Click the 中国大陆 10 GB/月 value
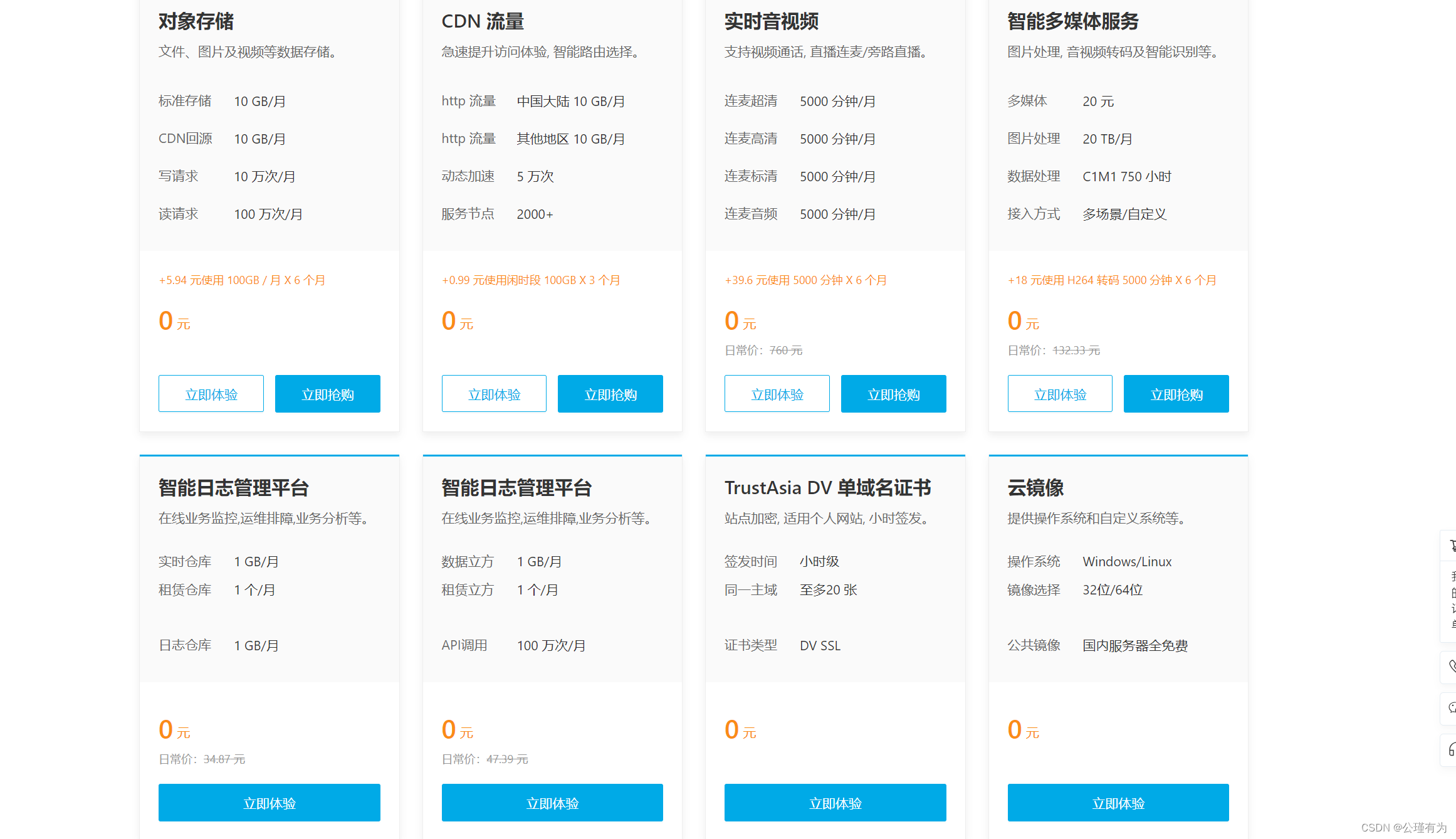The image size is (1456, 839). [571, 101]
